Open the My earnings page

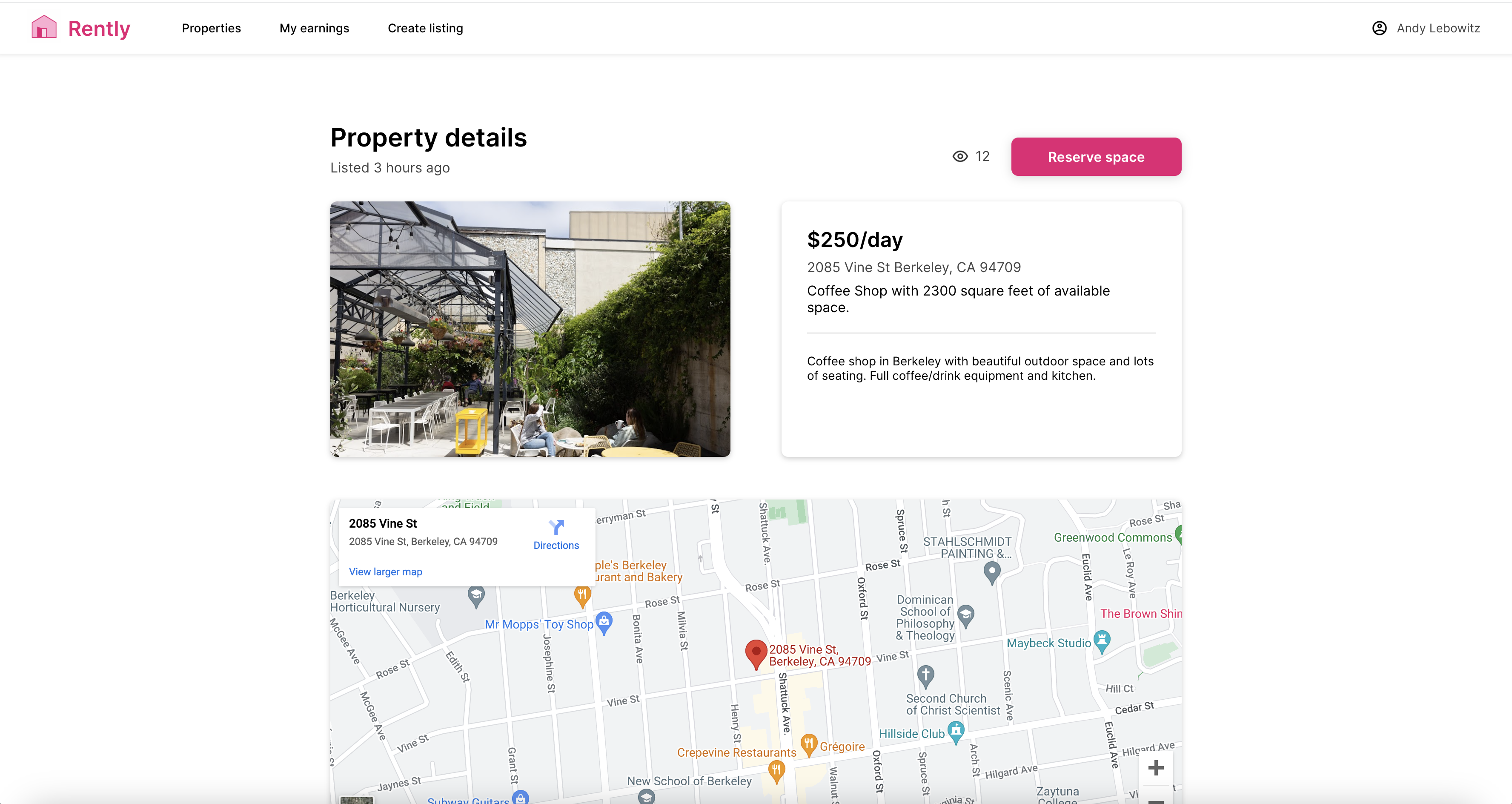point(314,28)
